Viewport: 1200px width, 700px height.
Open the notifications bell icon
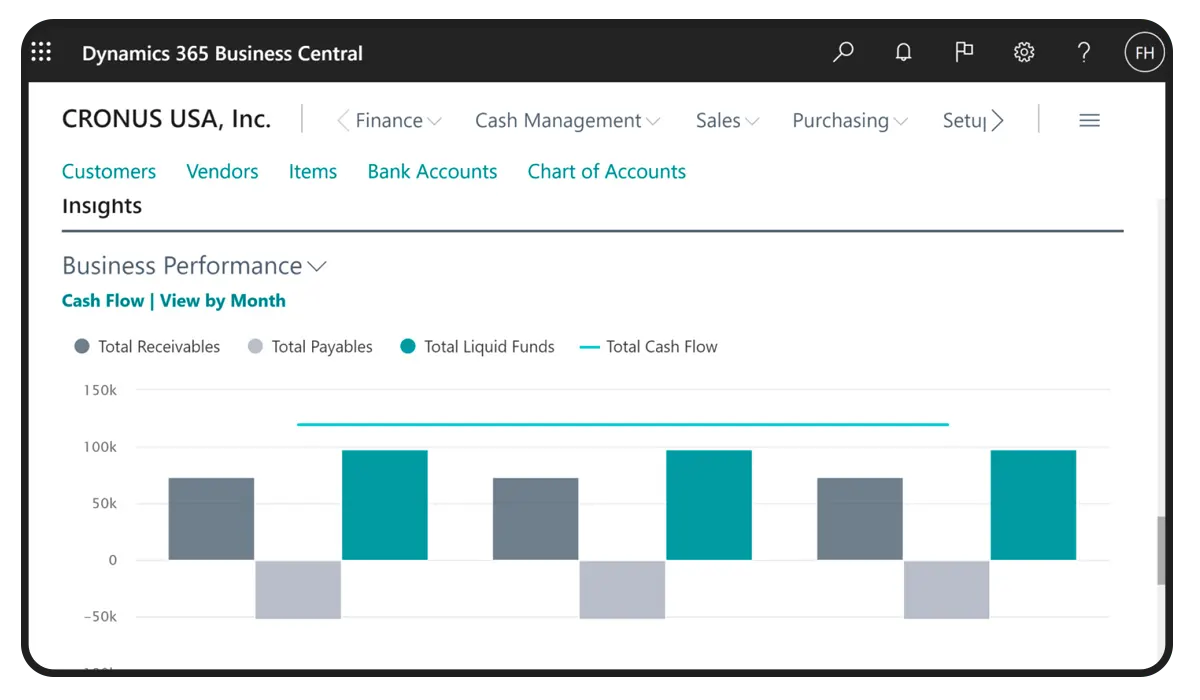(x=903, y=53)
